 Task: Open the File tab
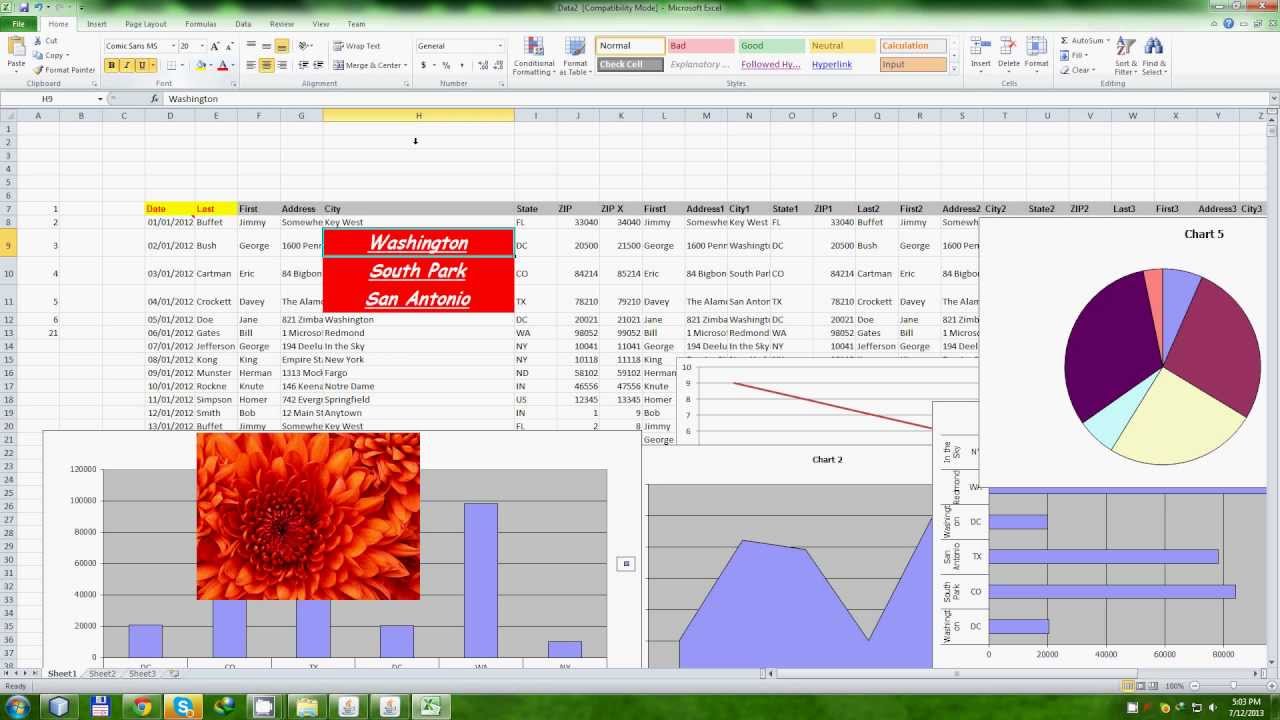point(18,24)
